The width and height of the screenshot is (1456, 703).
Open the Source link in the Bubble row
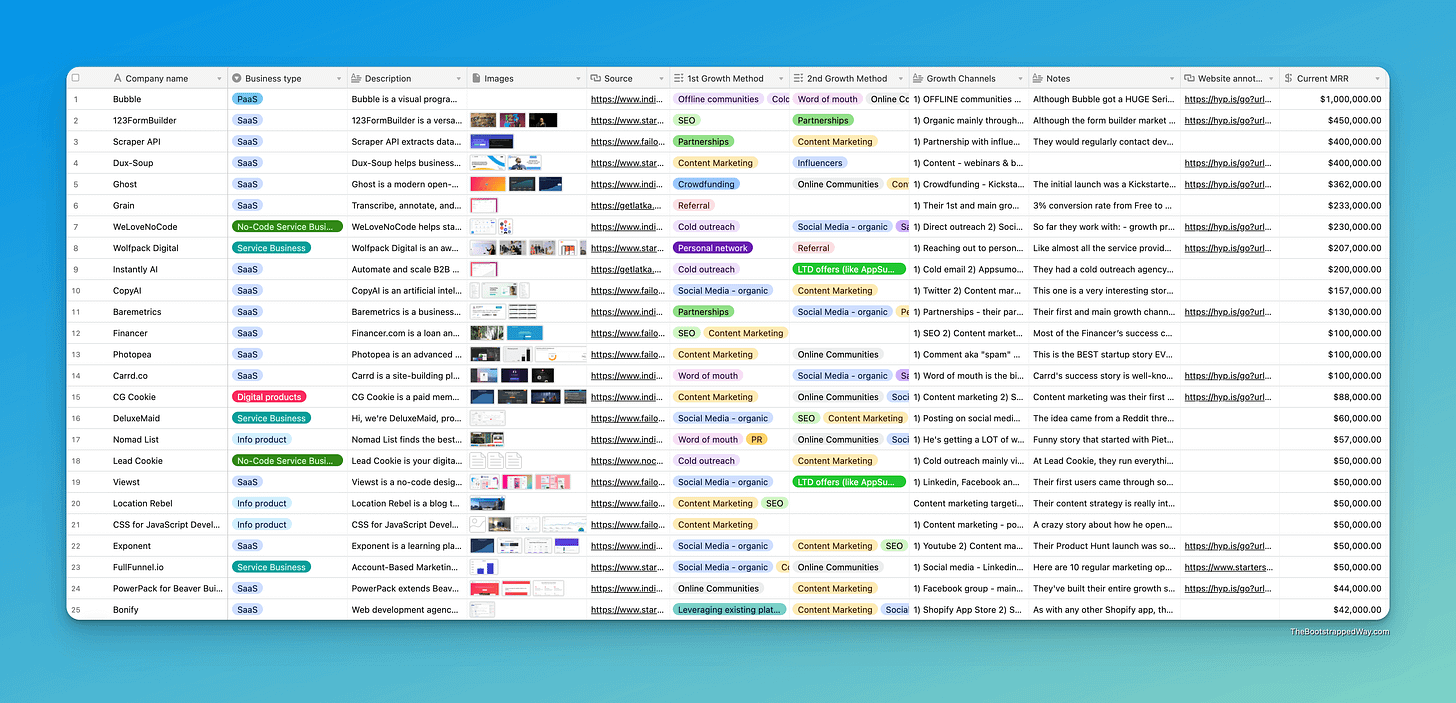[x=626, y=99]
